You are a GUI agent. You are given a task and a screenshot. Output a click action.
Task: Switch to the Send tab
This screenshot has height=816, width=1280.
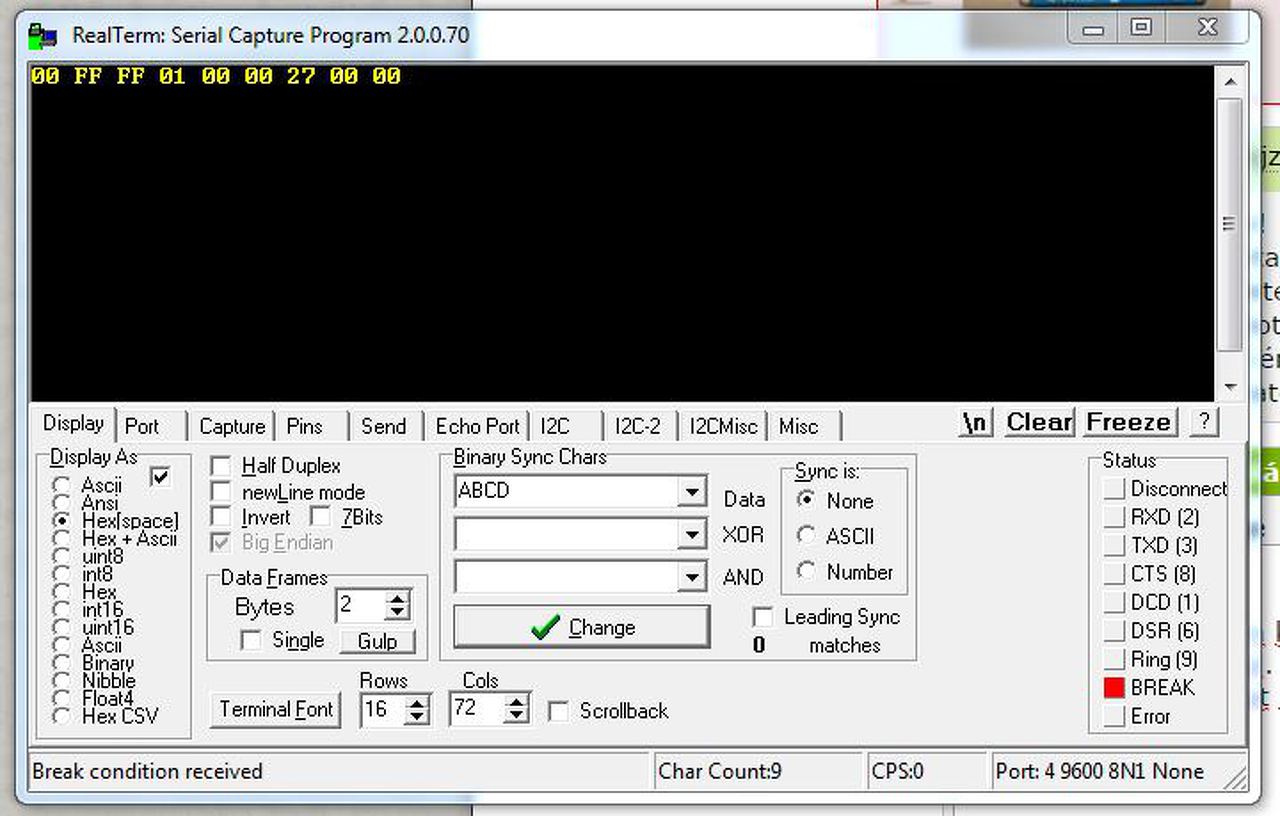384,426
